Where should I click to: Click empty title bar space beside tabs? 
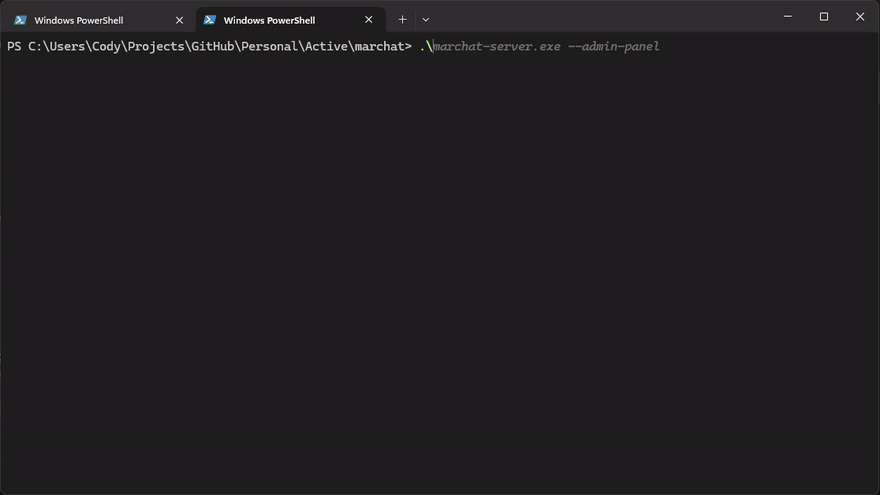click(x=601, y=17)
